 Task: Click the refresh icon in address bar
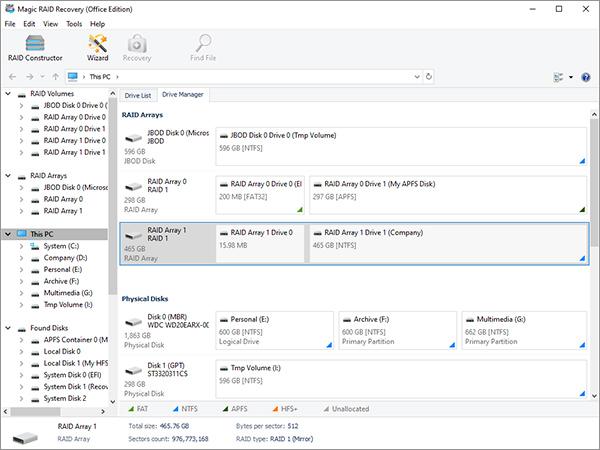[x=429, y=77]
